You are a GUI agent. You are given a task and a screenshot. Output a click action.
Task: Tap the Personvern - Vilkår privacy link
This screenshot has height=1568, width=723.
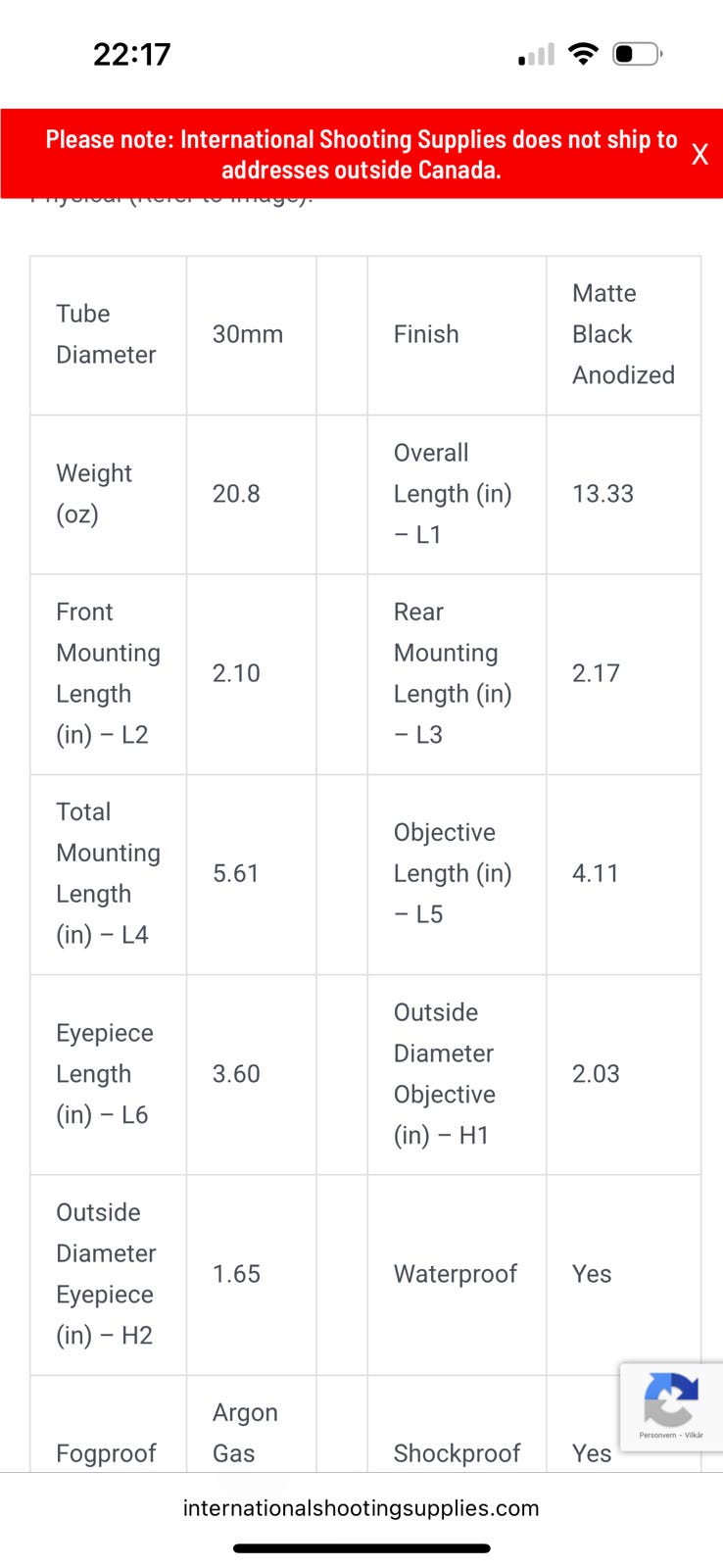pos(671,1435)
